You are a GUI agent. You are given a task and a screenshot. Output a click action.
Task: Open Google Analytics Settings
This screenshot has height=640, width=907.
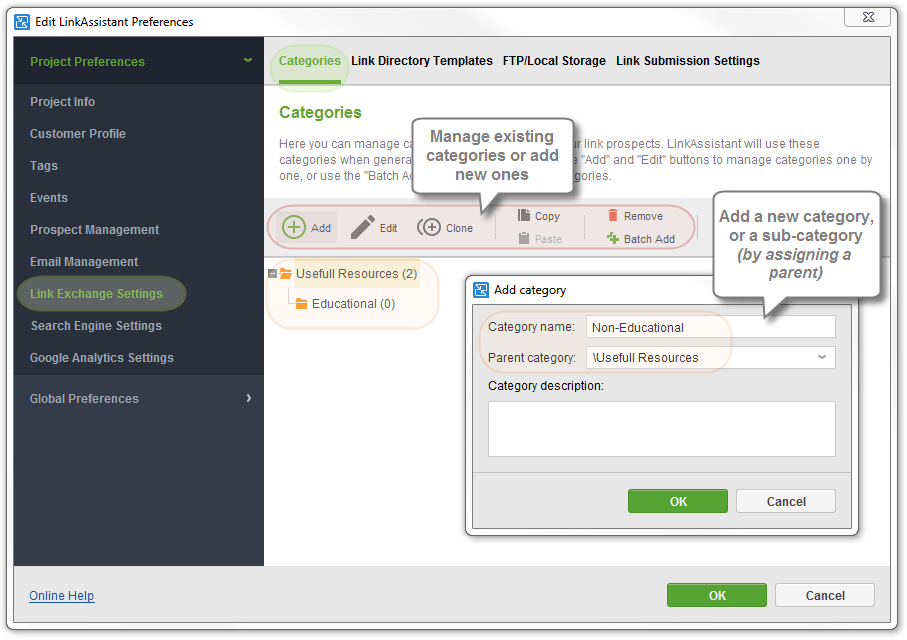coord(102,358)
